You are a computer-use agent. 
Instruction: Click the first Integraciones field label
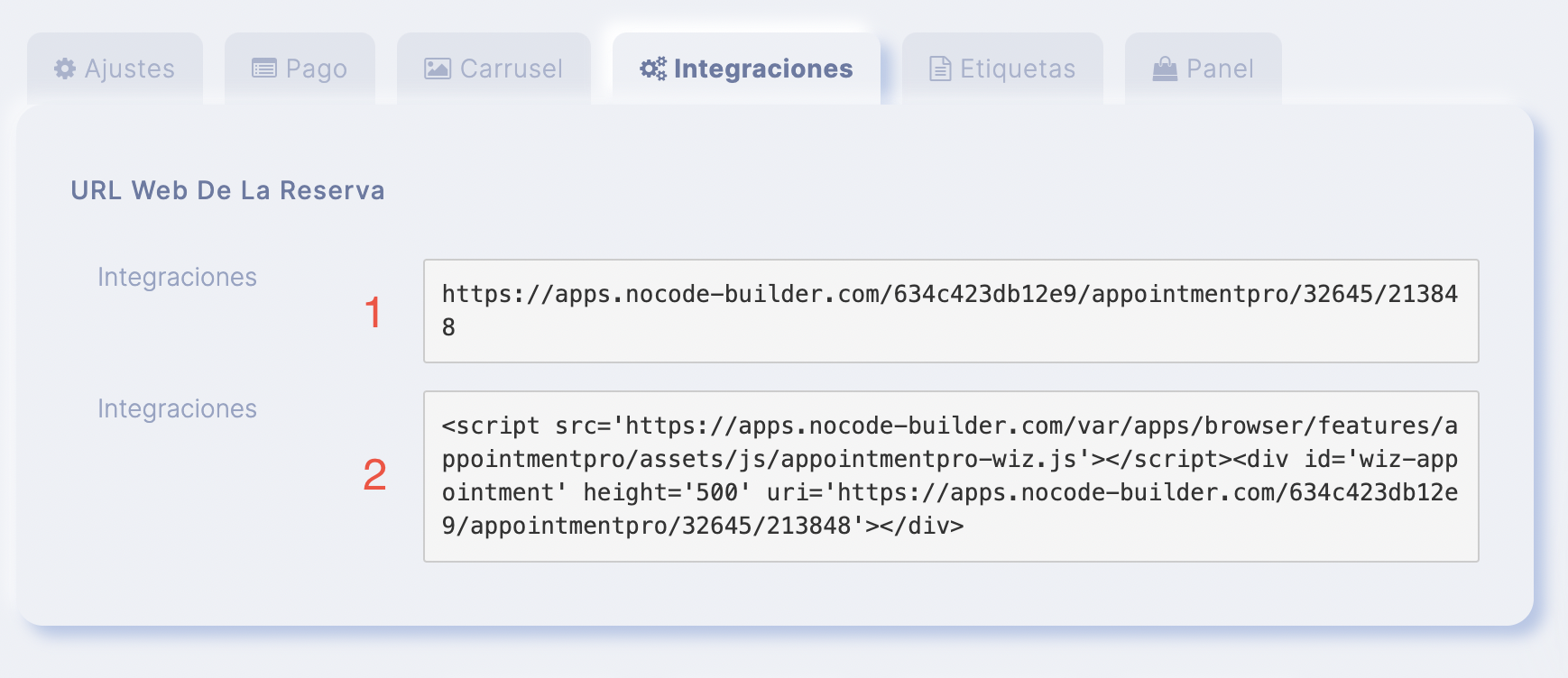(177, 277)
